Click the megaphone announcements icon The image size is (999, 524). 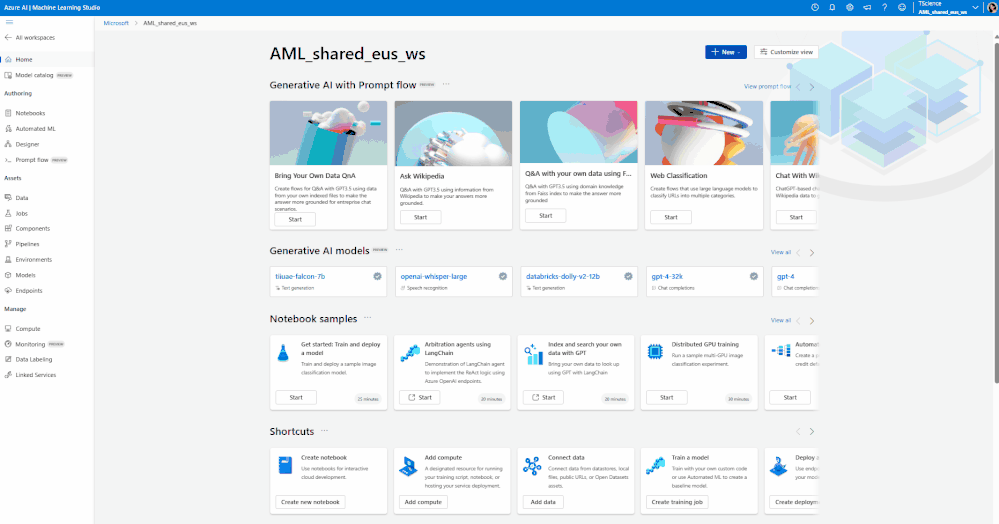[x=867, y=8]
